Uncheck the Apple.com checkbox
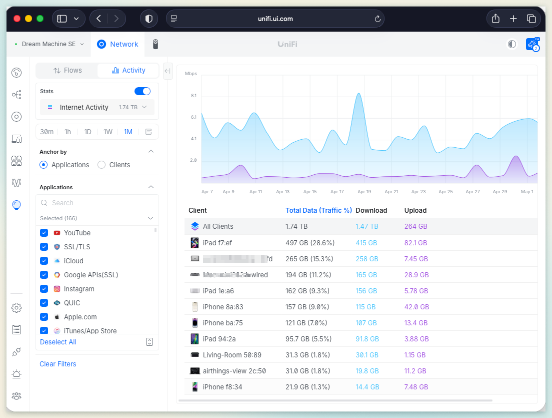Screen dimensions: 552x418 tap(44, 317)
